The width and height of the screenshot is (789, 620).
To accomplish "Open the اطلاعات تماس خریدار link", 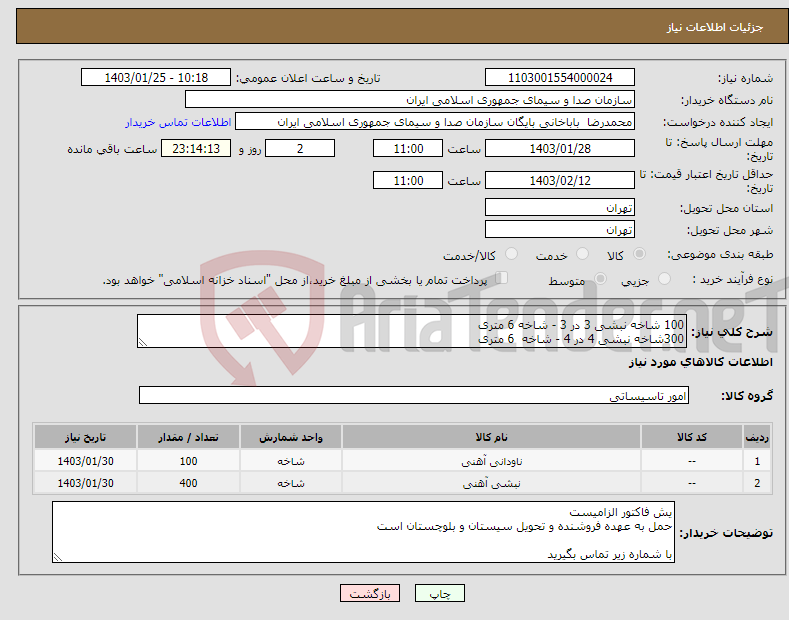I will (x=178, y=122).
